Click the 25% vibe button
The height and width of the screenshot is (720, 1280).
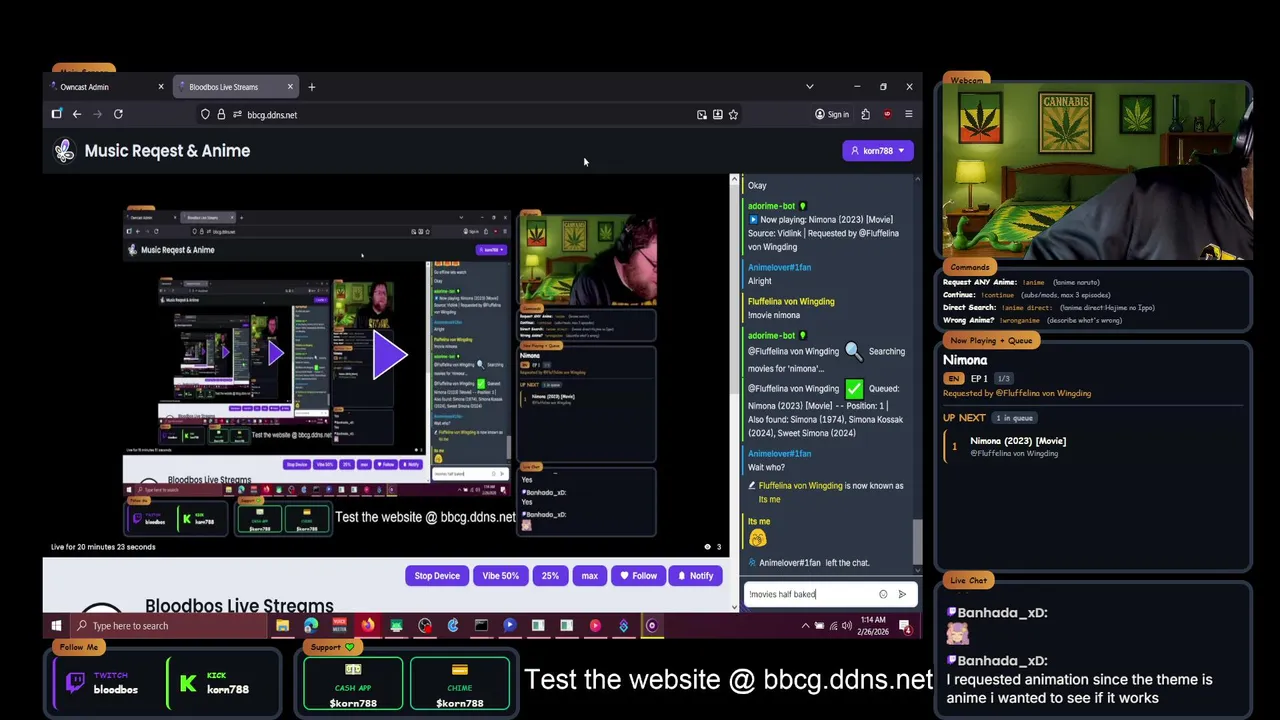click(550, 576)
